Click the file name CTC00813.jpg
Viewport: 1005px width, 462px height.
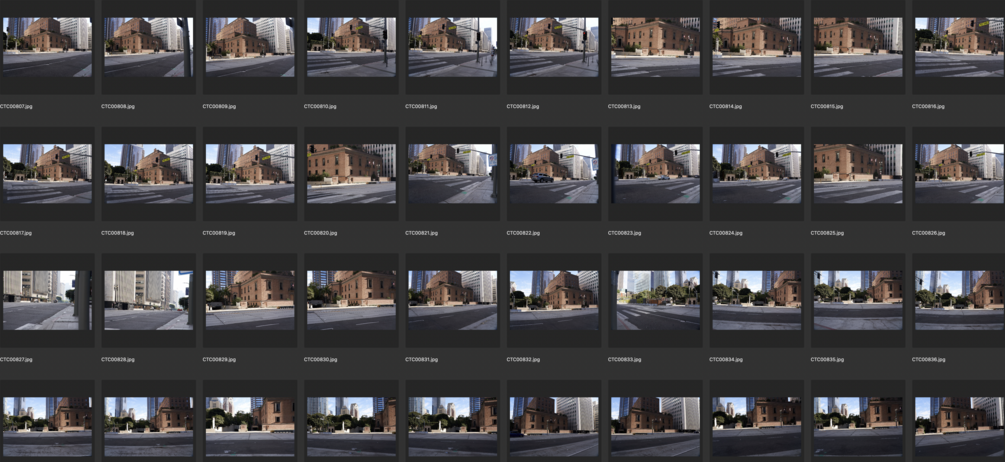(624, 106)
